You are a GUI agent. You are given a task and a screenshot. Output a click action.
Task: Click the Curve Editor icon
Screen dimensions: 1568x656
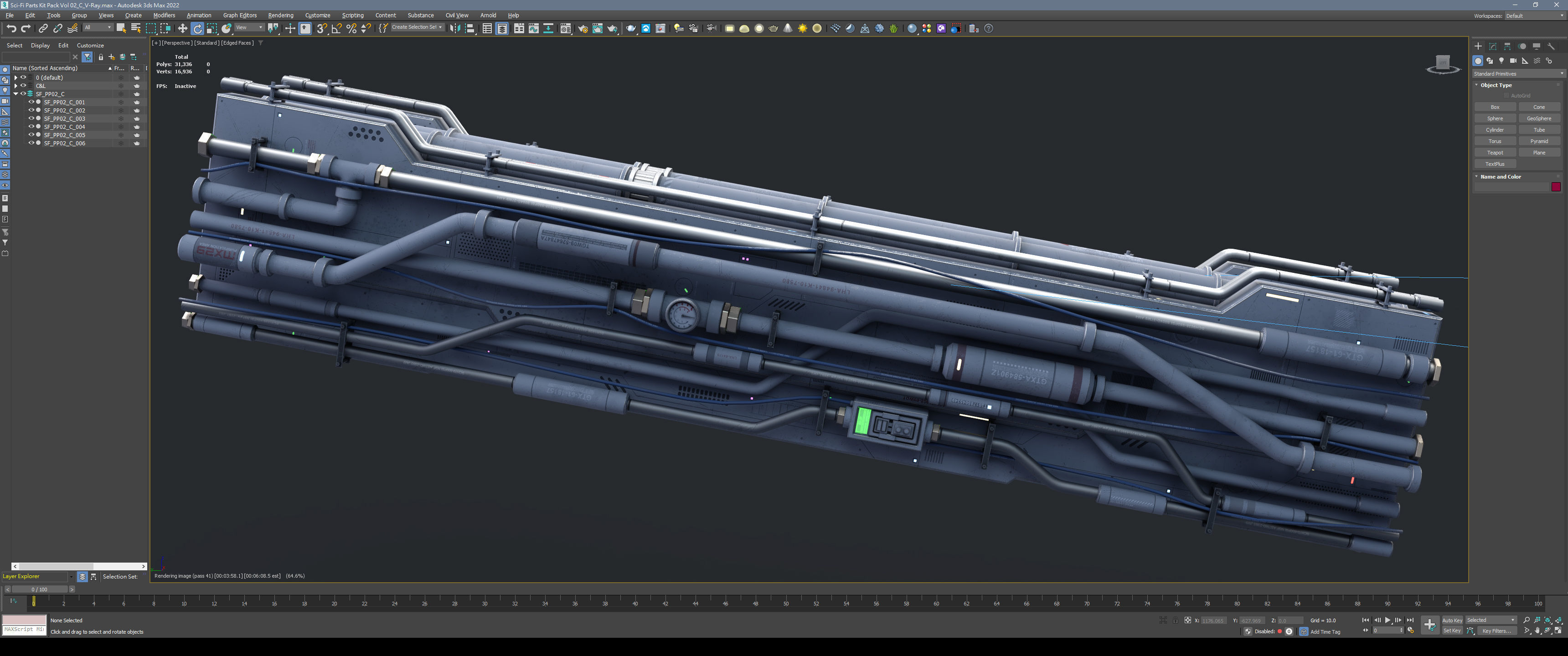[533, 29]
